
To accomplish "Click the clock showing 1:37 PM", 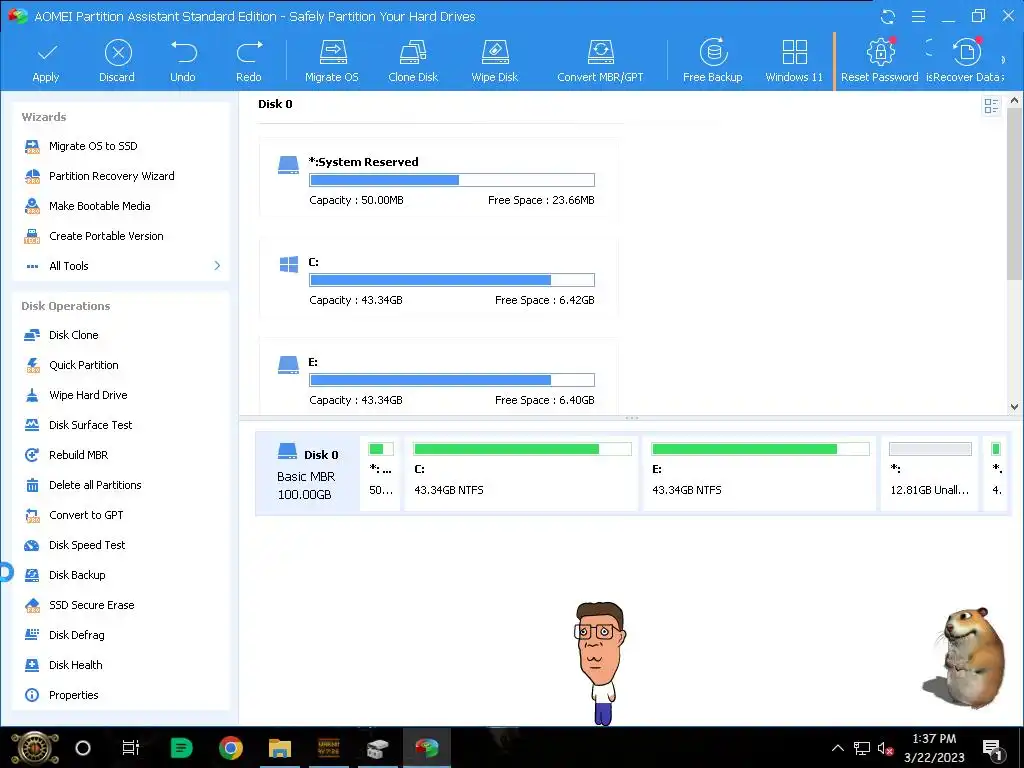I will pos(935,739).
